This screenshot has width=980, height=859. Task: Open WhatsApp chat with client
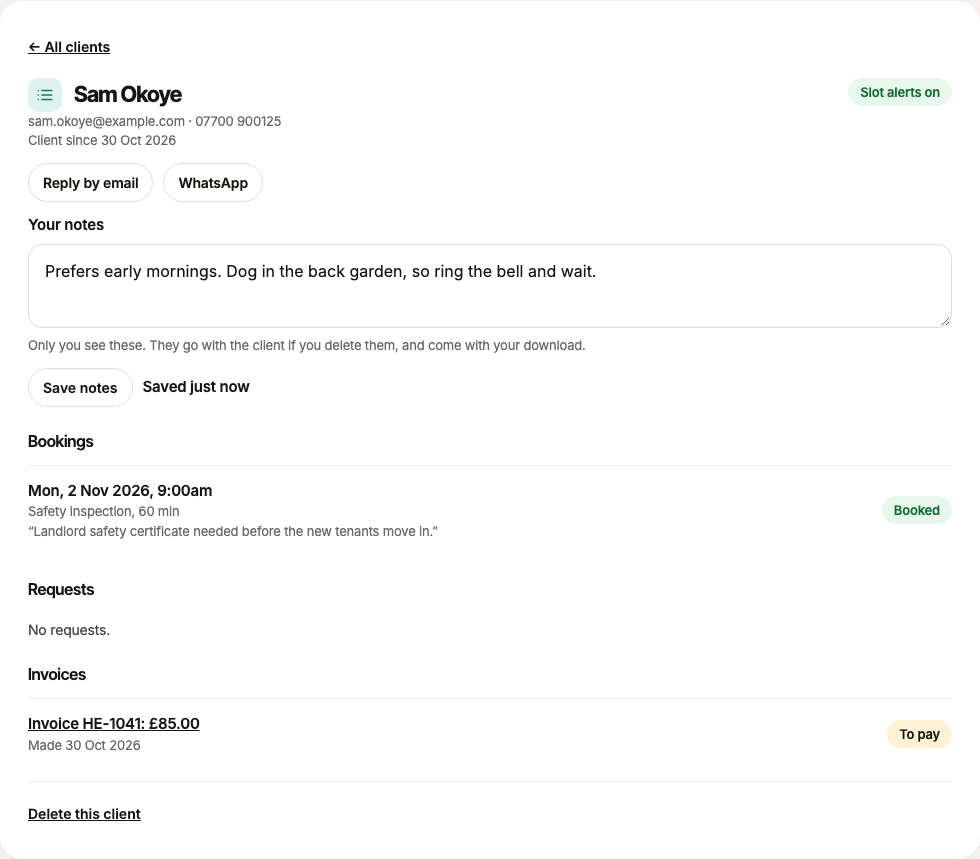click(x=213, y=183)
